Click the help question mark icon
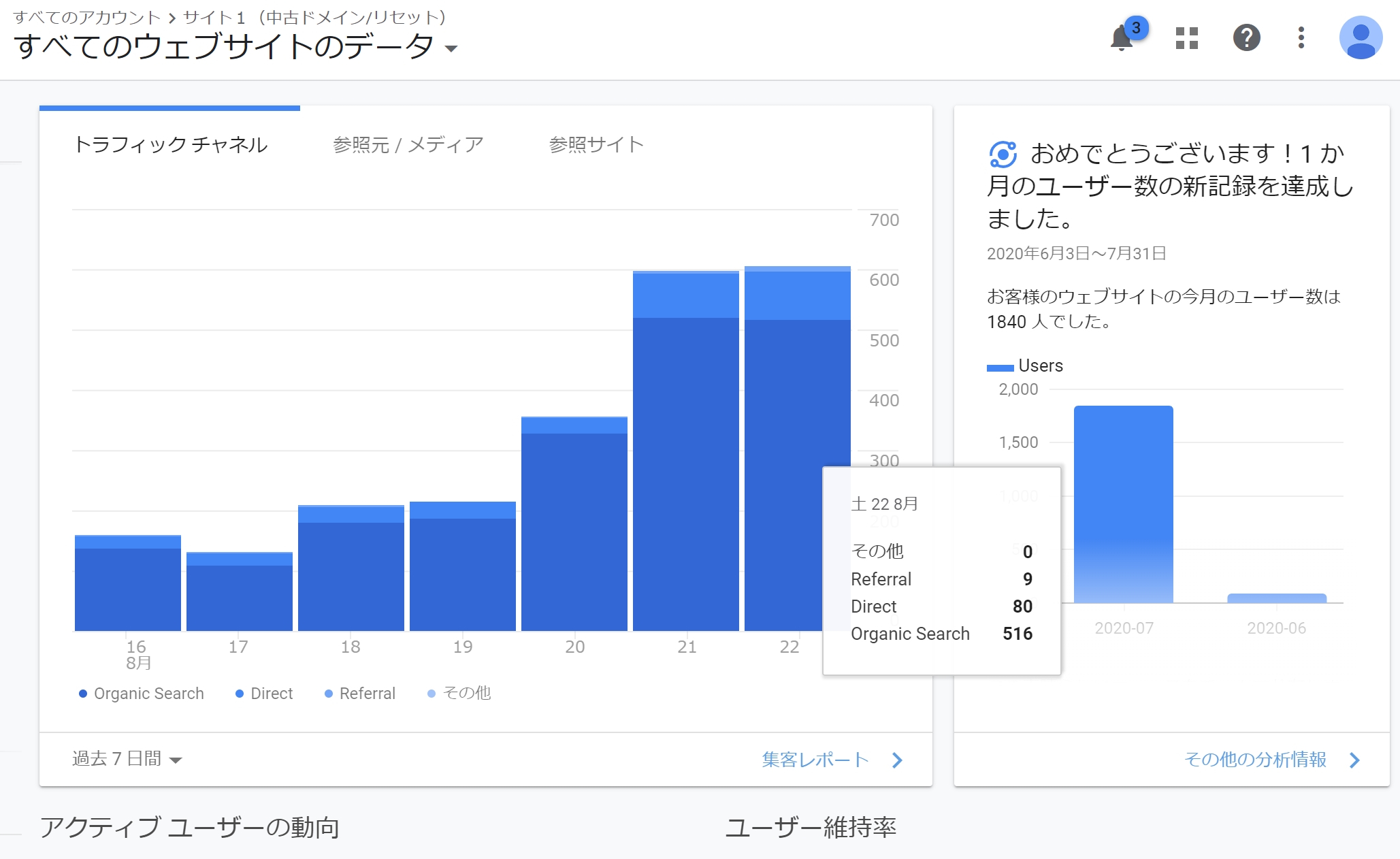The width and height of the screenshot is (1400, 859). click(1246, 38)
